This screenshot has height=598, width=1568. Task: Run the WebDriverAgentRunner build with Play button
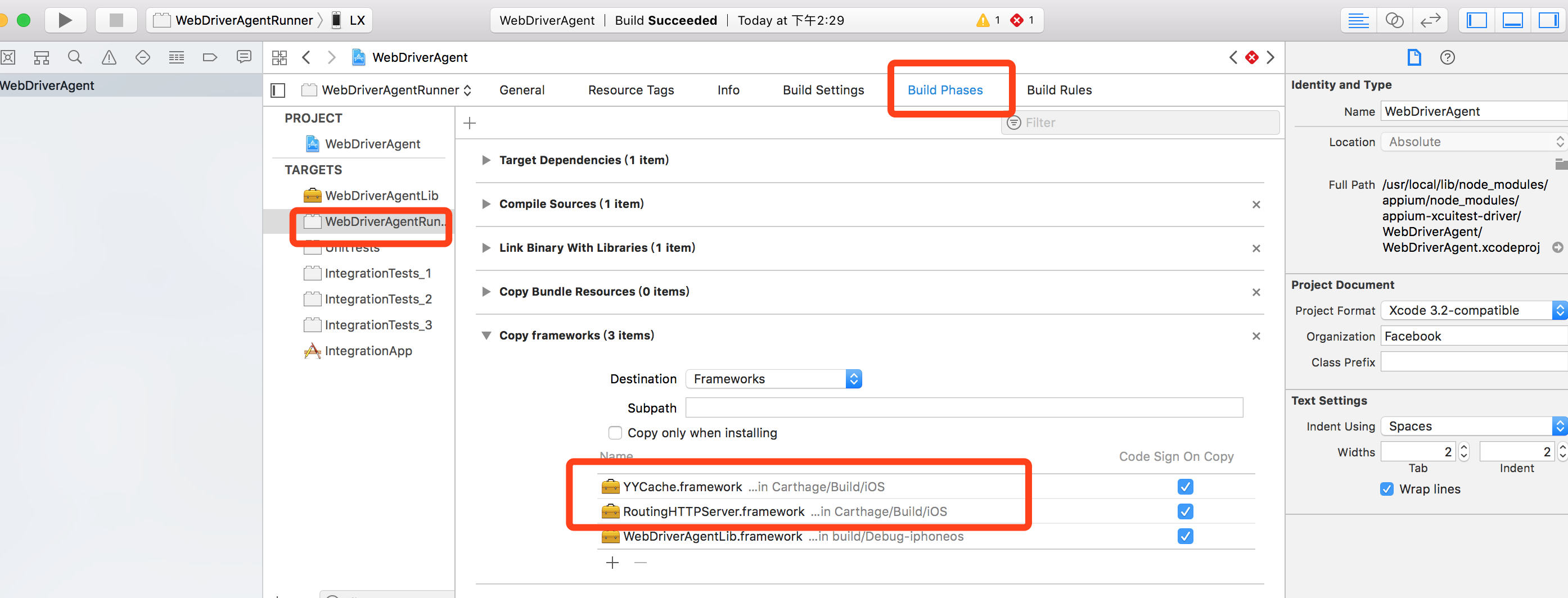coord(65,20)
